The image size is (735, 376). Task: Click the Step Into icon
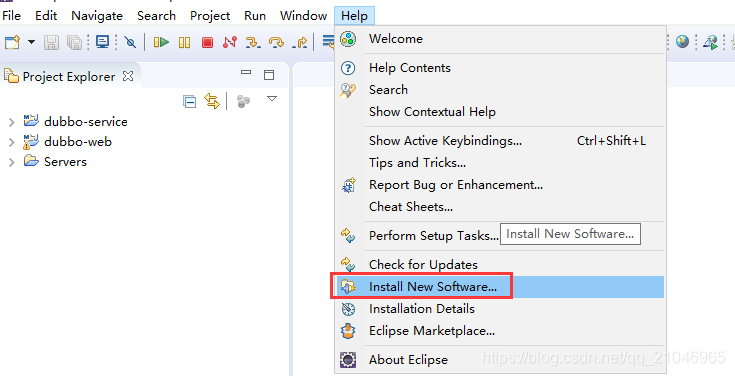click(x=253, y=43)
